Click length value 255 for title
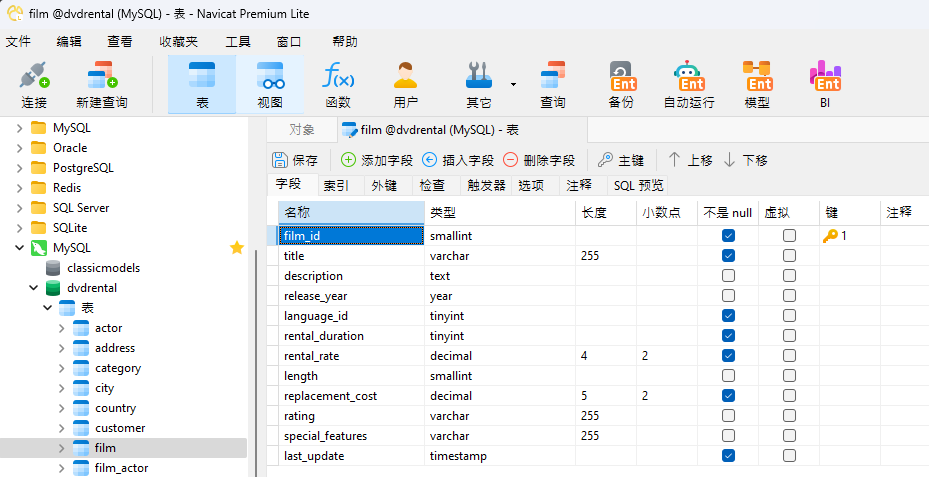This screenshot has height=477, width=929. 590,256
